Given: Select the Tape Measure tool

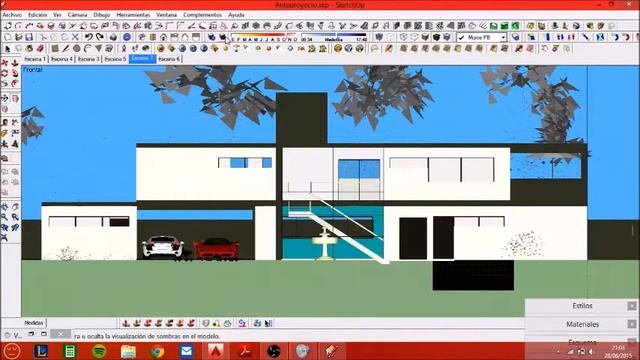Looking at the screenshot, I should [4, 122].
